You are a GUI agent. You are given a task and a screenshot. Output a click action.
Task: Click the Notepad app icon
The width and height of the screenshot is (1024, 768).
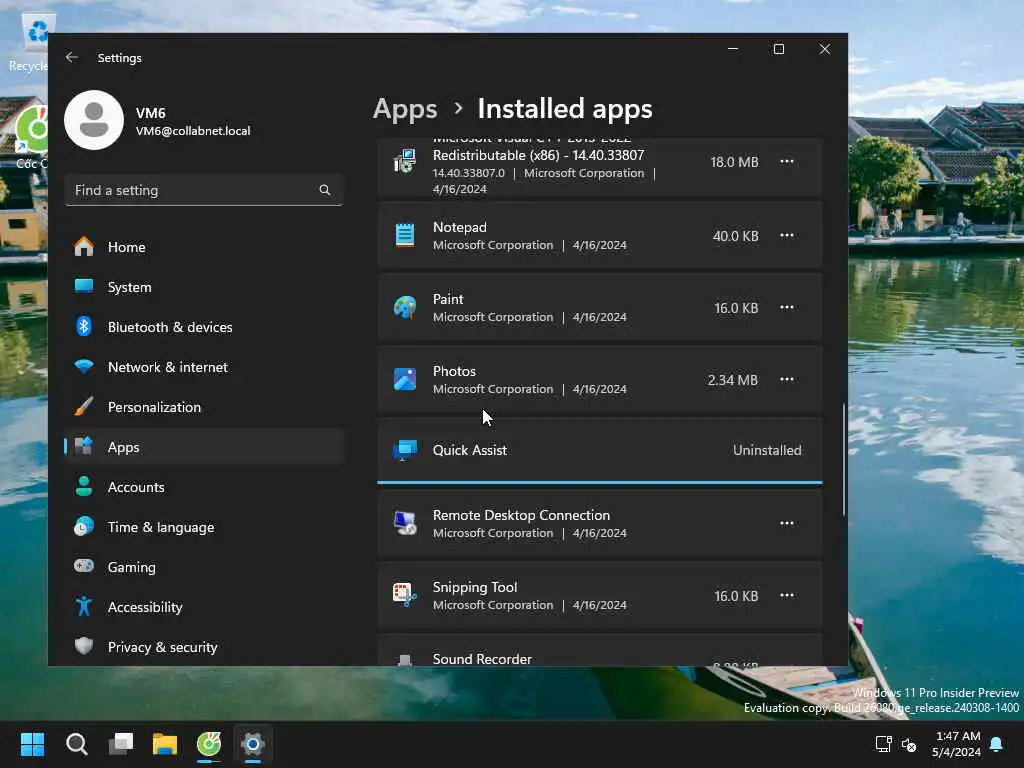tap(405, 235)
